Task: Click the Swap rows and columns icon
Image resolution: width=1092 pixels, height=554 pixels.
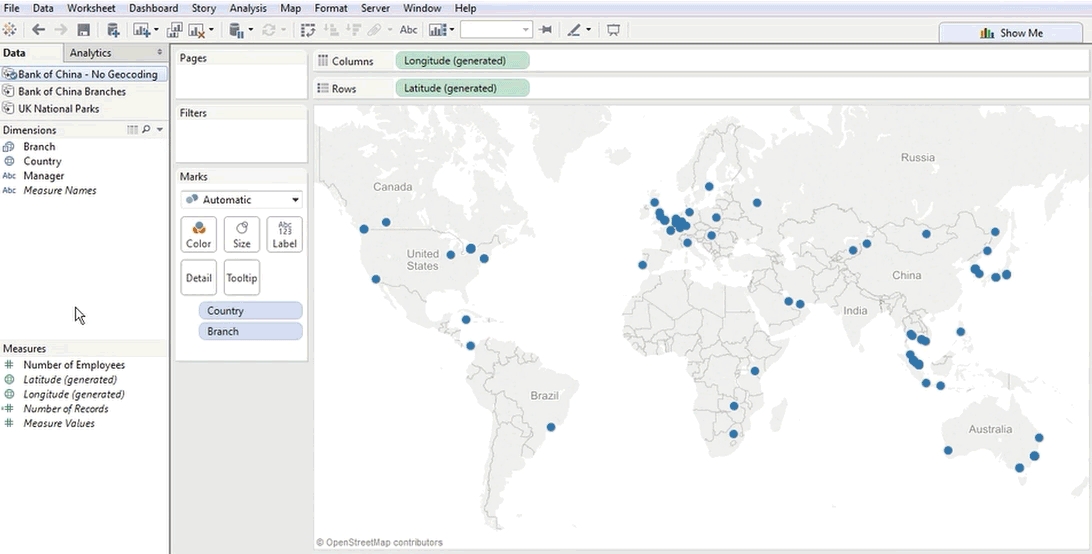Action: [x=309, y=30]
